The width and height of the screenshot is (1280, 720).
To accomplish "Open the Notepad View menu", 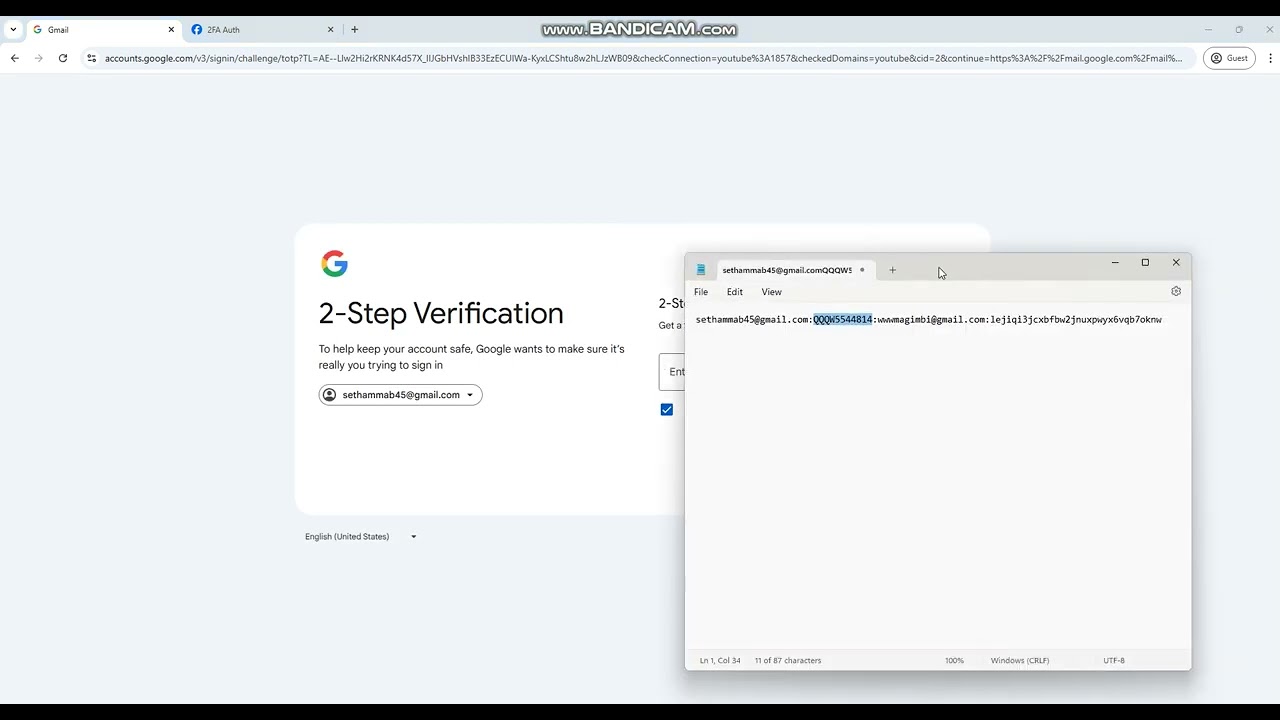I will point(772,292).
